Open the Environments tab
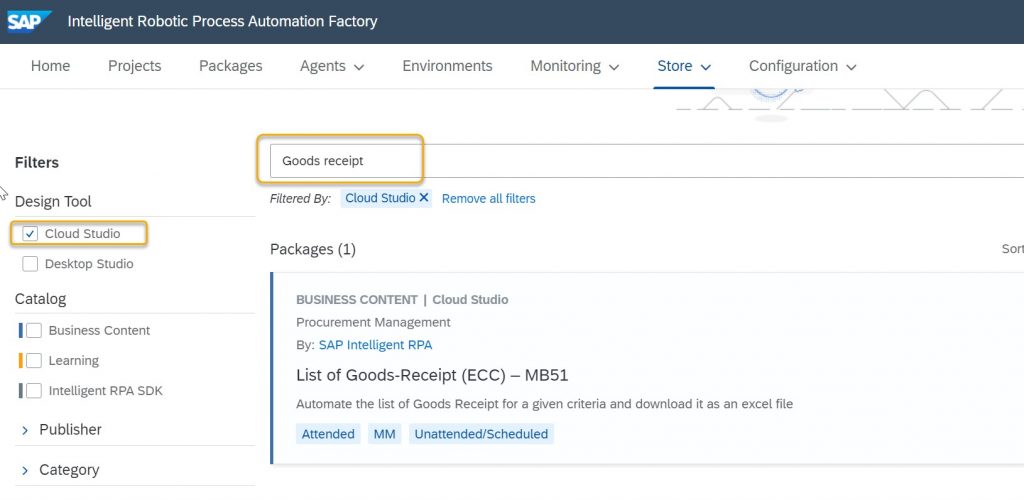This screenshot has width=1024, height=500. coord(447,66)
